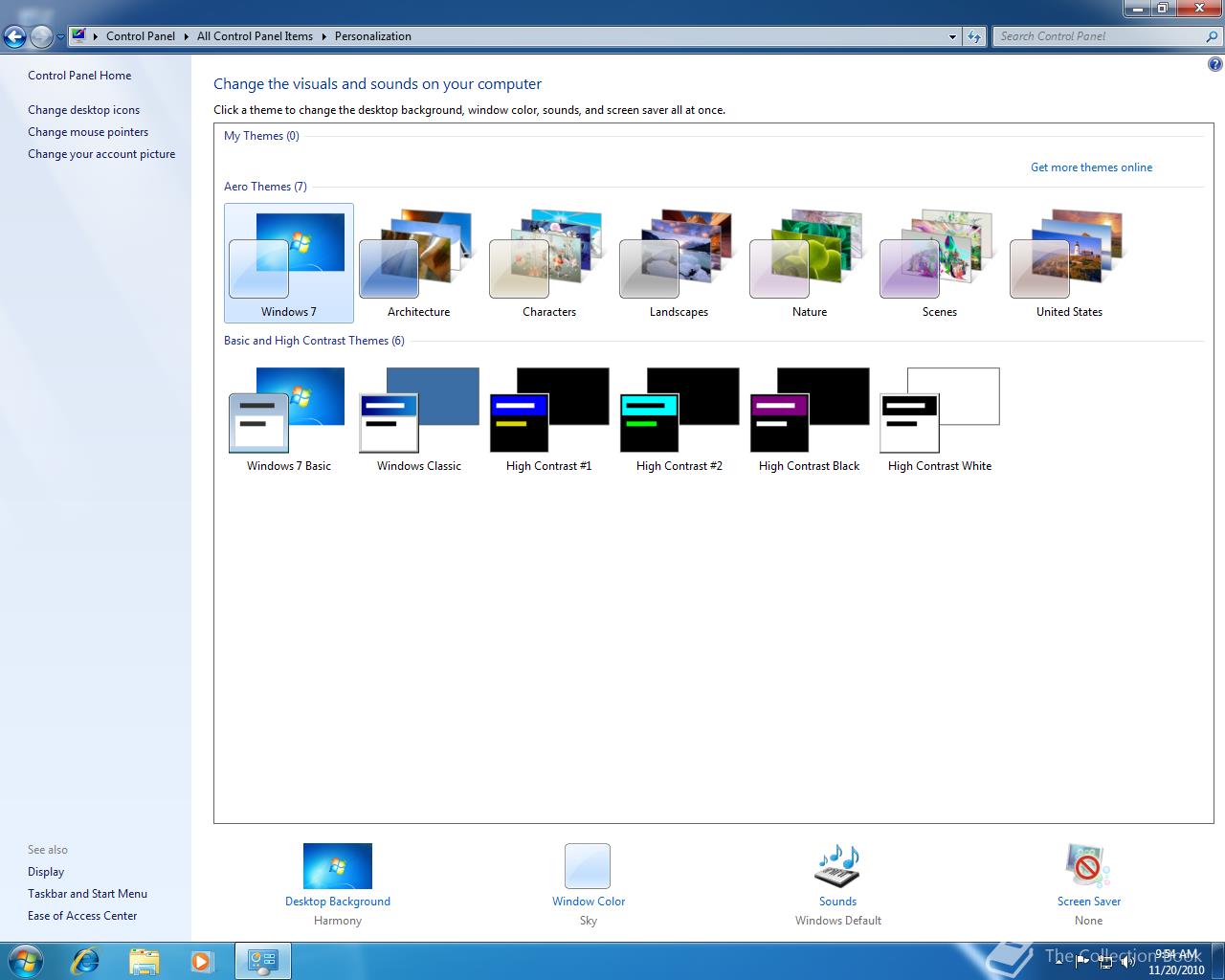Click the Screen Saver link text
This screenshot has height=980, width=1225.
click(x=1089, y=902)
